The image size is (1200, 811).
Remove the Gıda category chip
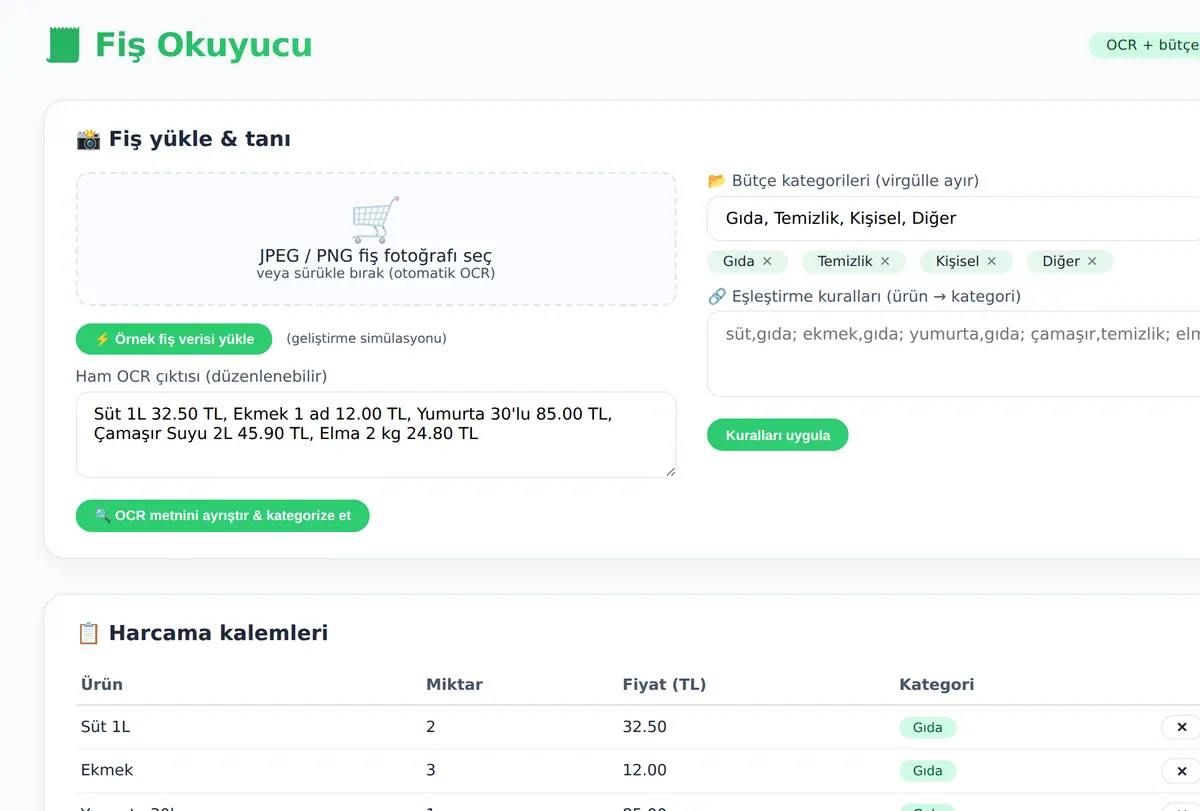point(767,261)
